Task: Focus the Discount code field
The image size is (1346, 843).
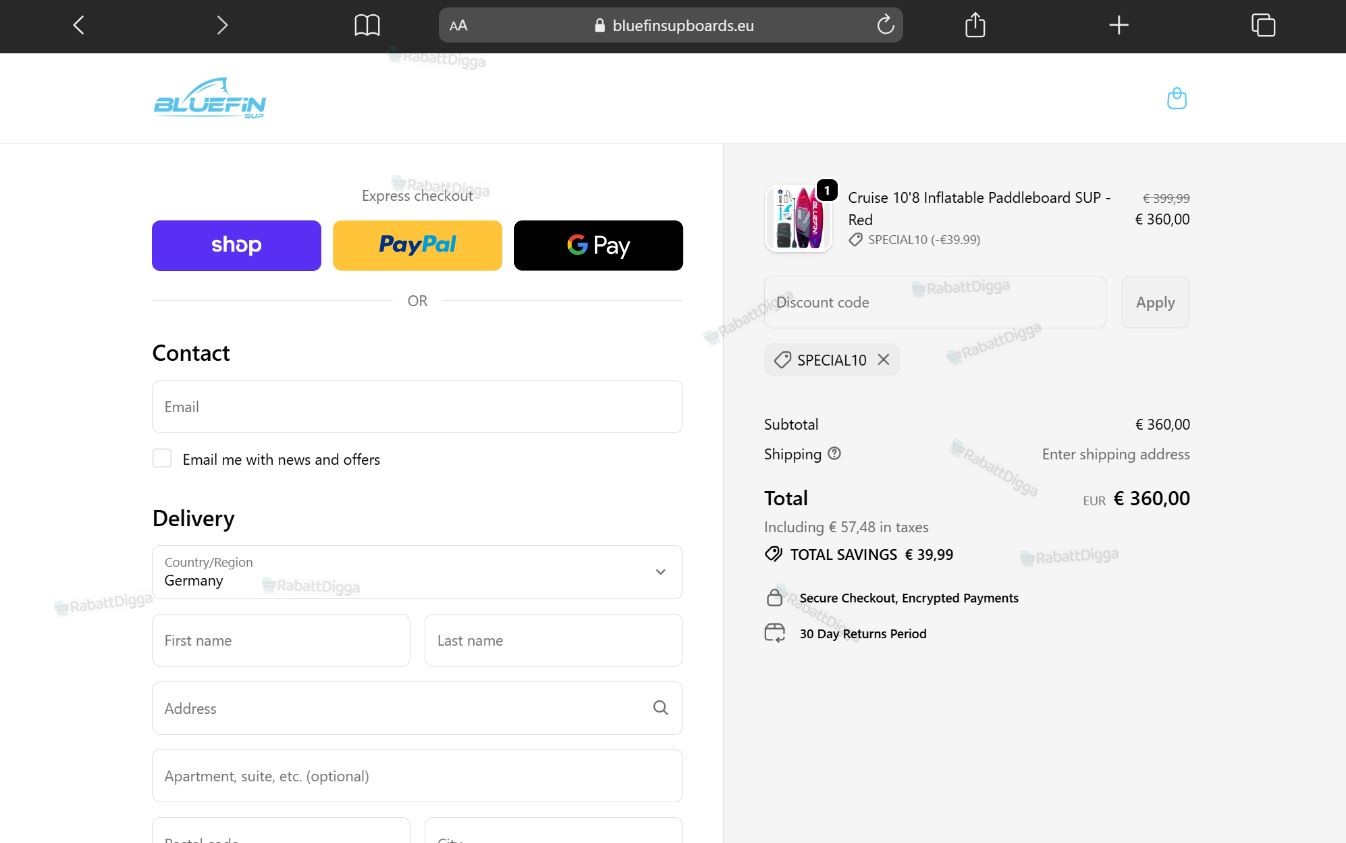Action: pyautogui.click(x=935, y=302)
